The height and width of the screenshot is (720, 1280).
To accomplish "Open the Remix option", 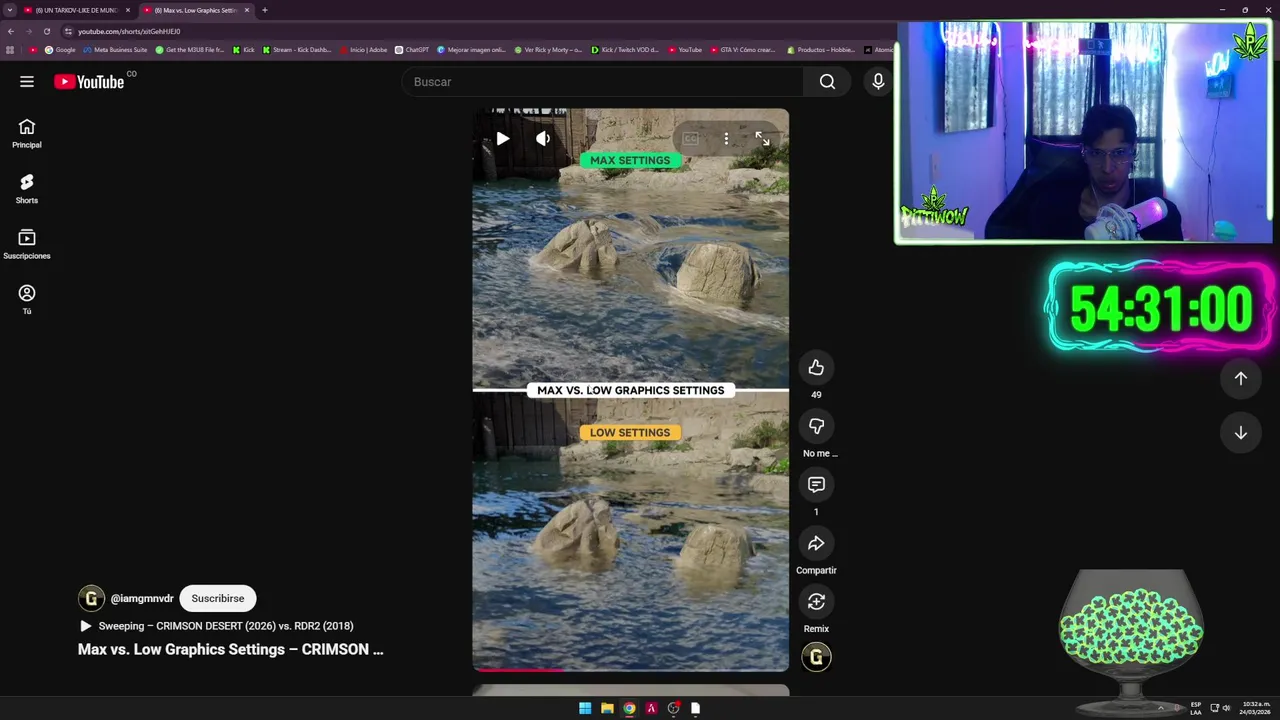I will tap(816, 601).
